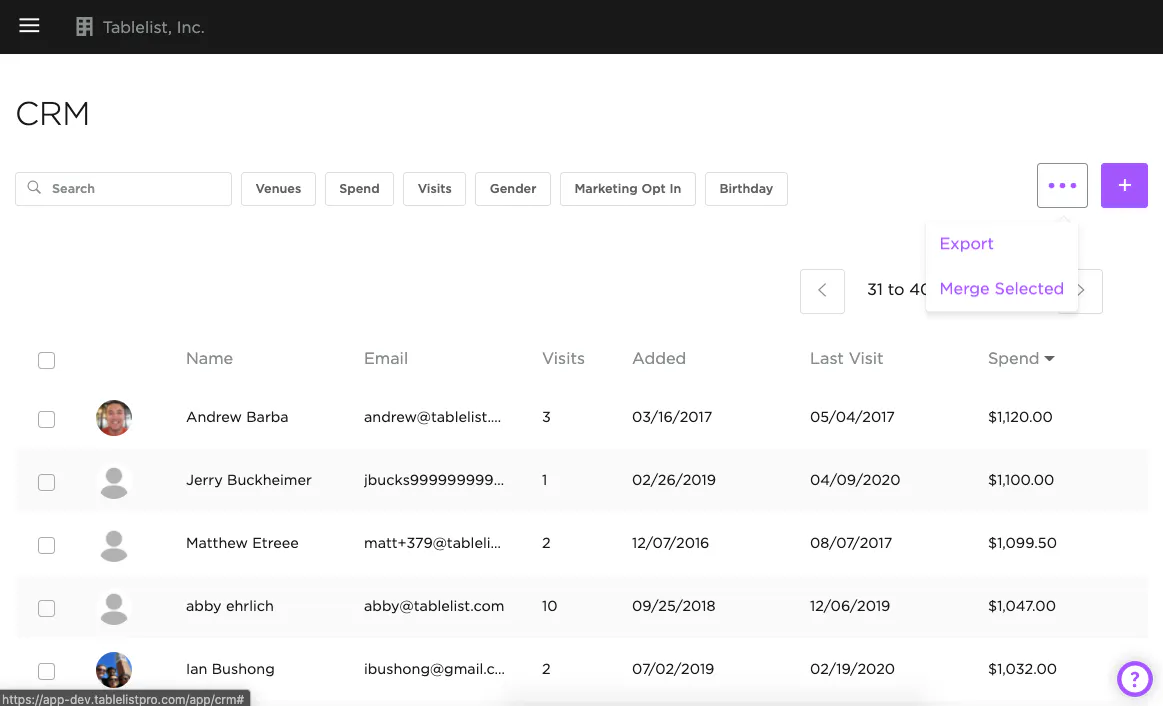Open the Gender filter
1163x706 pixels.
point(513,189)
